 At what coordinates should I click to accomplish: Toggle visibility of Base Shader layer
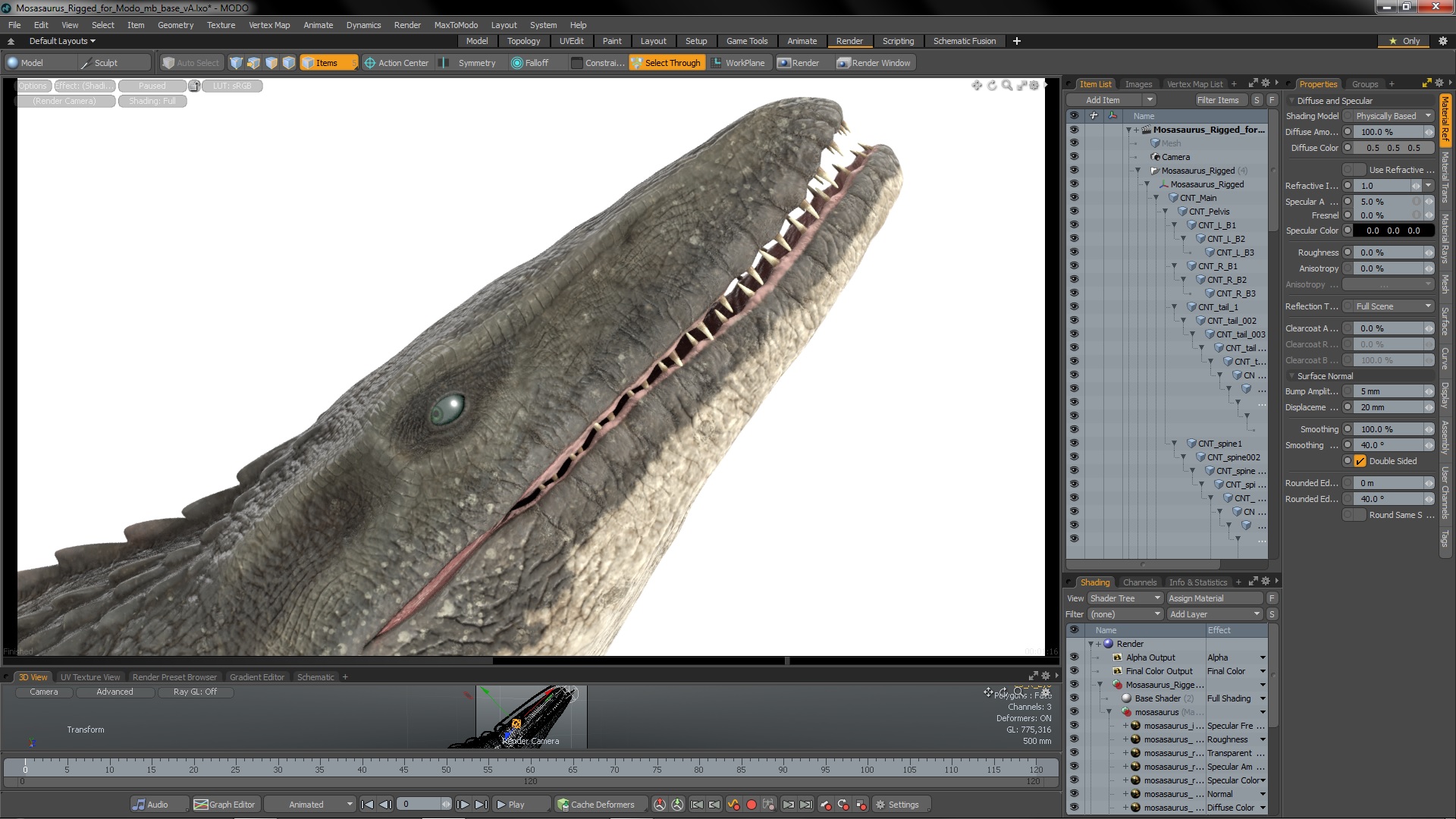[x=1074, y=698]
